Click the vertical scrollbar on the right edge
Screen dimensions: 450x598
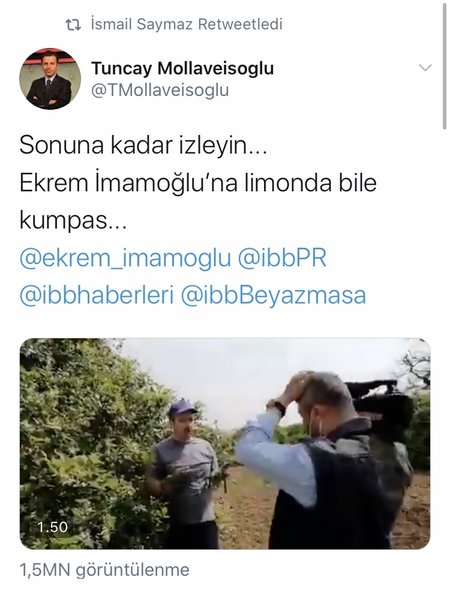444,67
